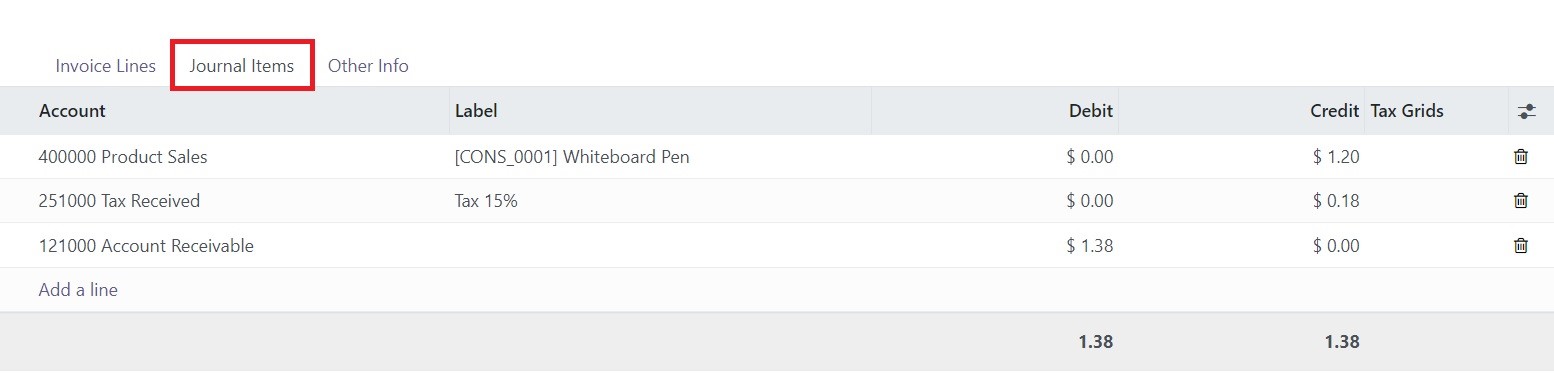This screenshot has width=1554, height=380.
Task: Delete the Account Receivable journal line
Action: coord(1520,245)
